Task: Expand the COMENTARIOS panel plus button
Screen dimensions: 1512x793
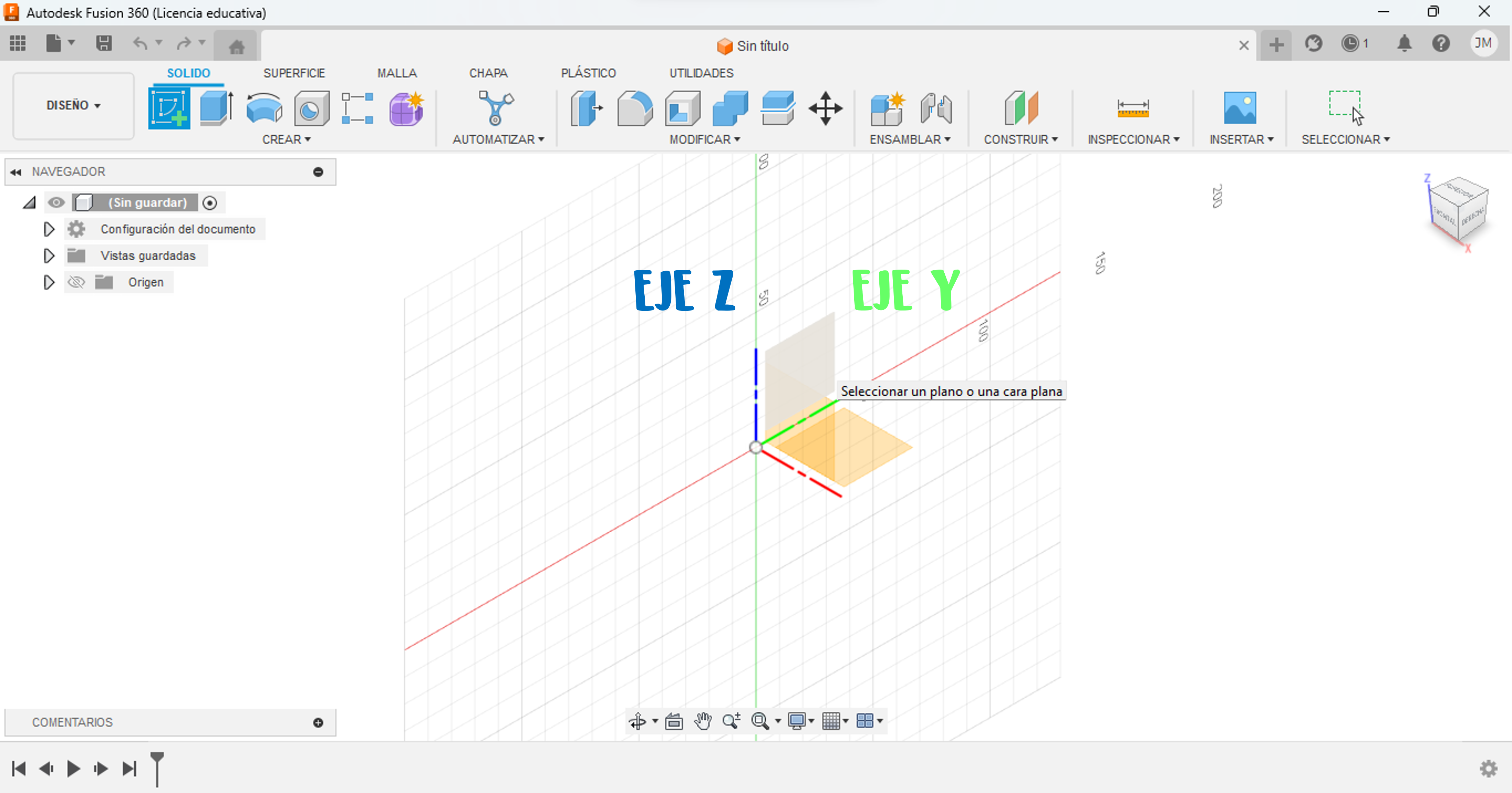Action: click(x=318, y=723)
